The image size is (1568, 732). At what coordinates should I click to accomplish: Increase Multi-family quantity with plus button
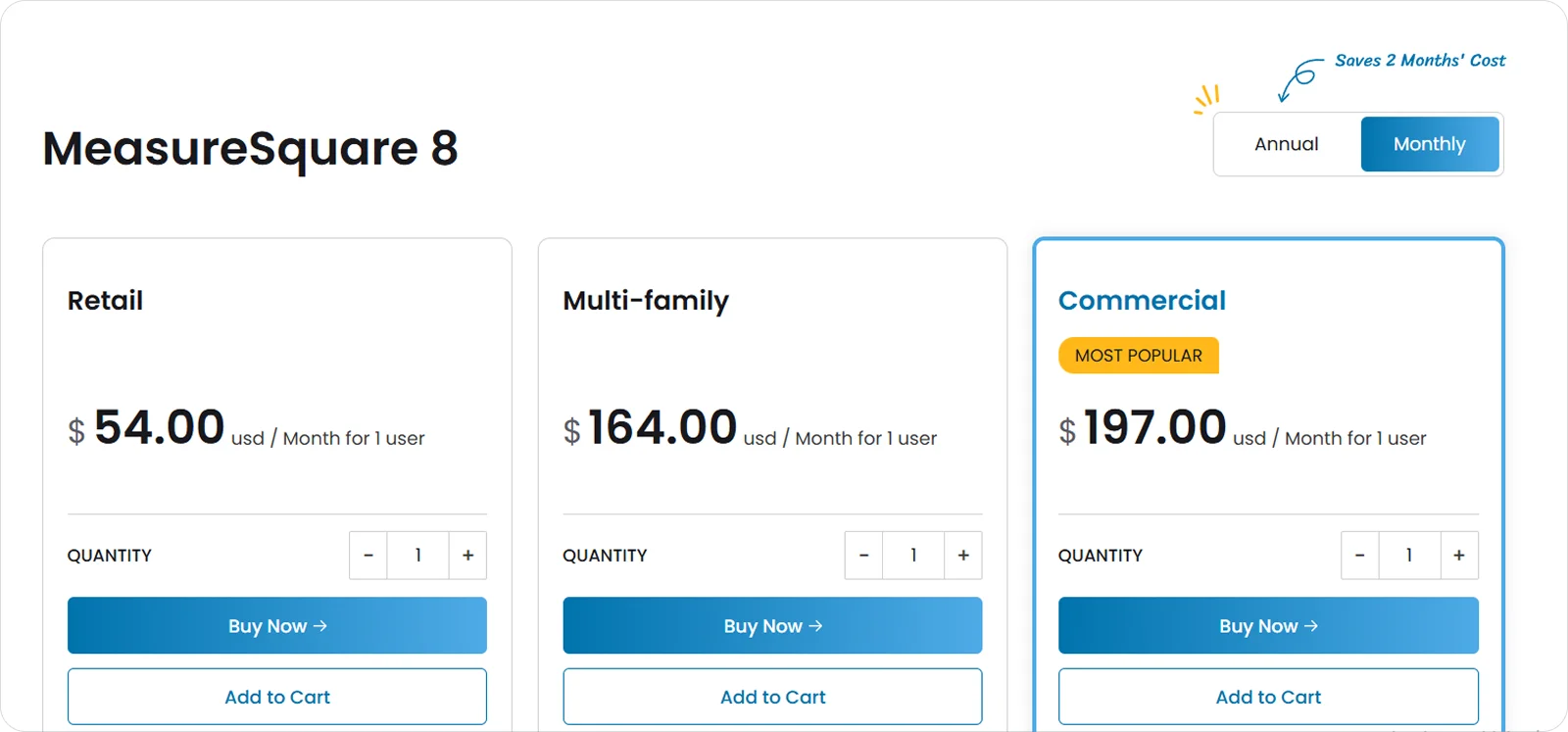tap(963, 556)
